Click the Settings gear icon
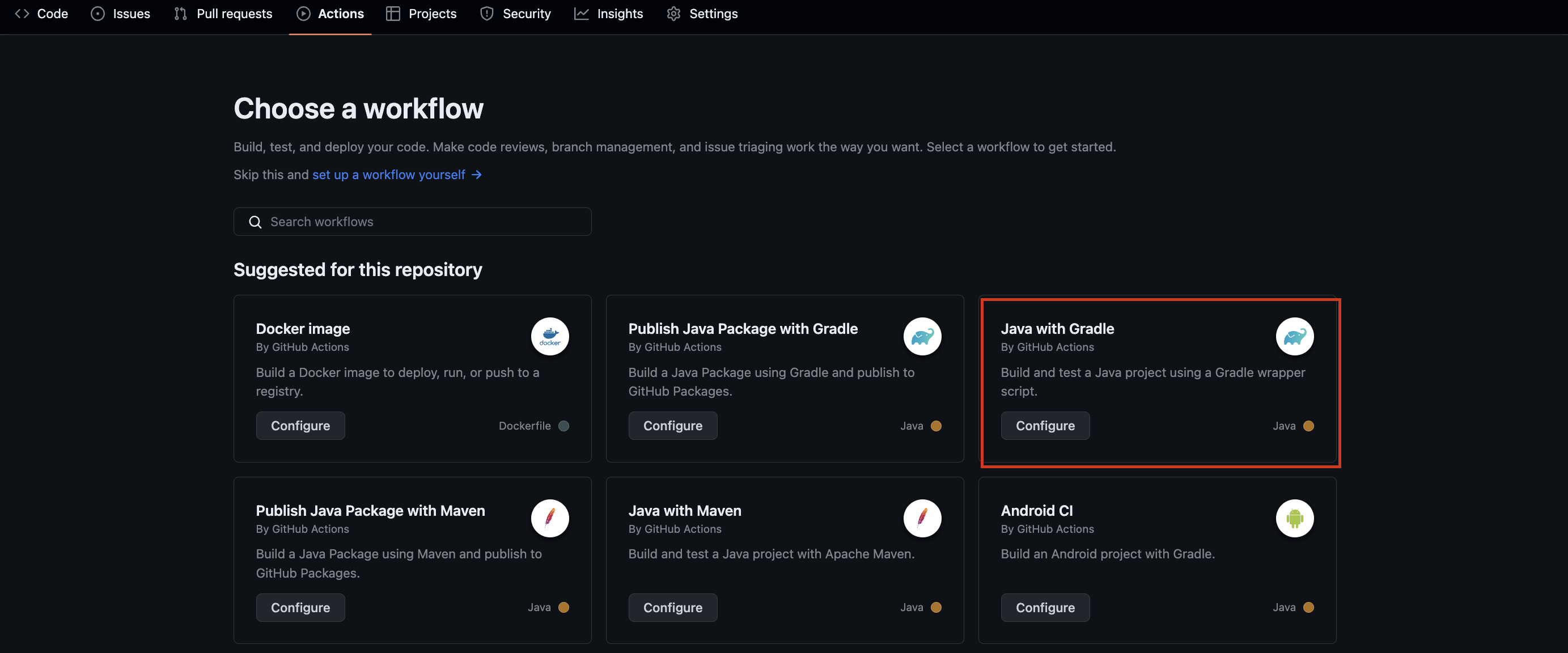Screen dimensions: 1568x653 click(x=673, y=14)
